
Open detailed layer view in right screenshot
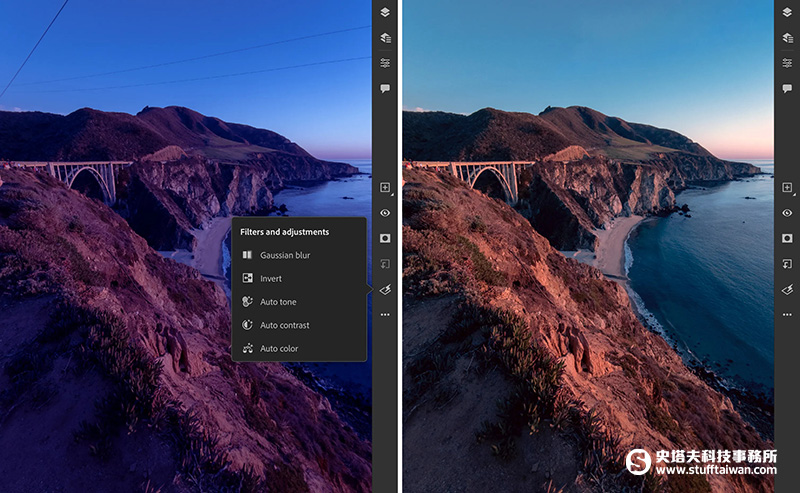[787, 38]
